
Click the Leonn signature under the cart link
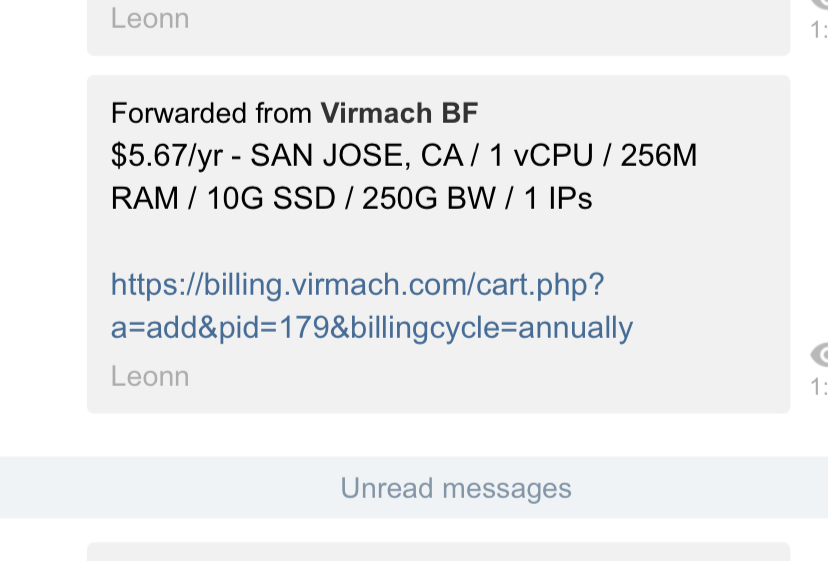click(x=150, y=376)
